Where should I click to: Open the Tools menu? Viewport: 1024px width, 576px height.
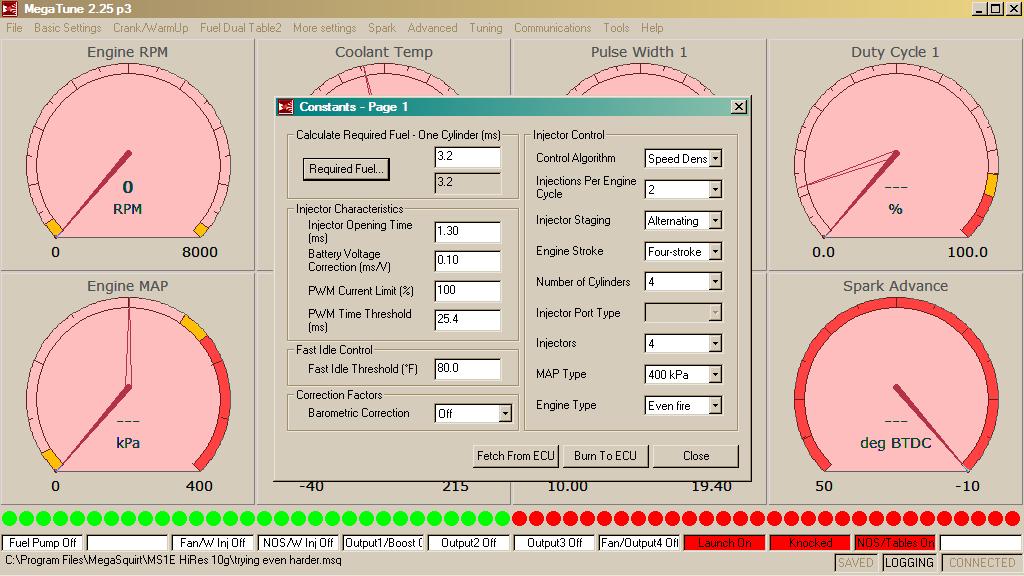pyautogui.click(x=616, y=27)
